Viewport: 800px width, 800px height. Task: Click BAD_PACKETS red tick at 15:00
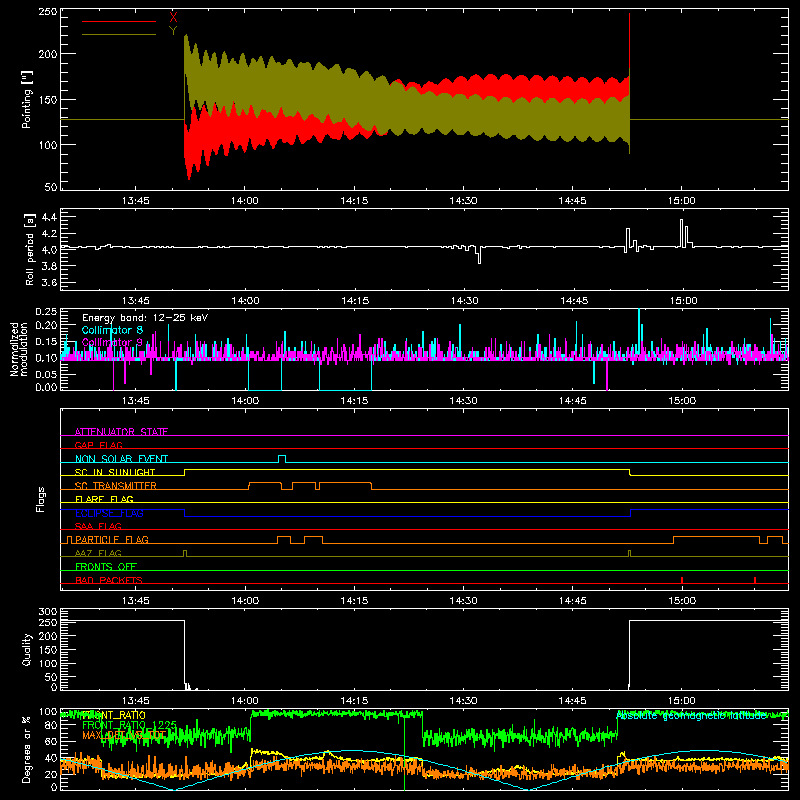click(682, 580)
